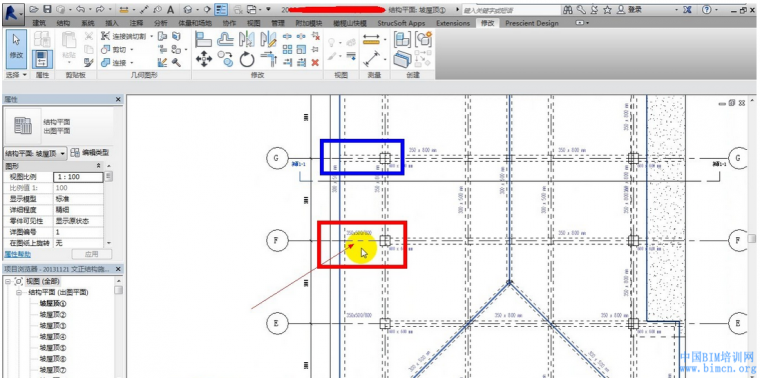Save the project with the floppy disk icon
Image resolution: width=760 pixels, height=378 pixels.
pyautogui.click(x=47, y=10)
